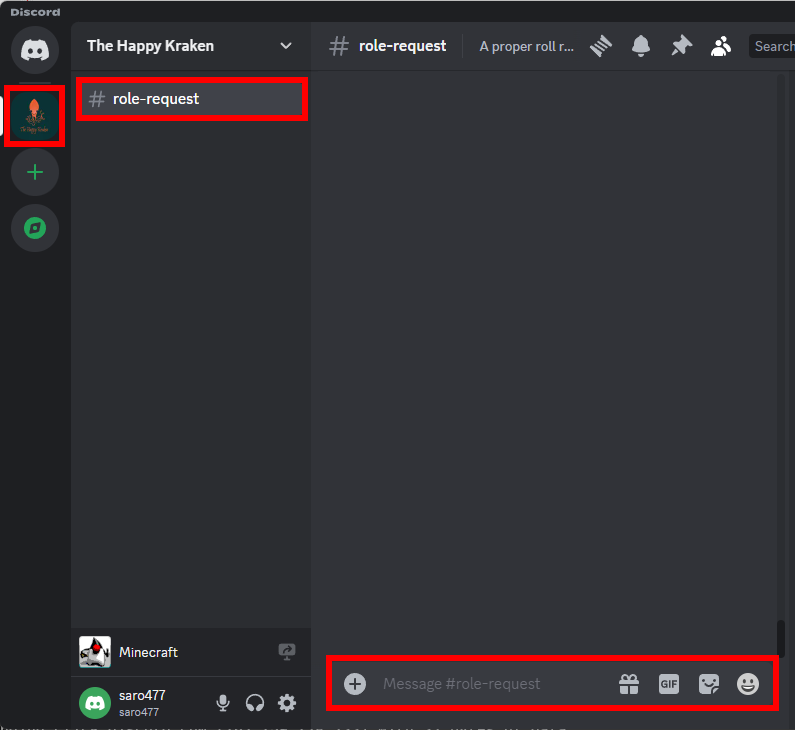795x730 pixels.
Task: Select the role-request channel in sidebar
Action: pyautogui.click(x=192, y=99)
